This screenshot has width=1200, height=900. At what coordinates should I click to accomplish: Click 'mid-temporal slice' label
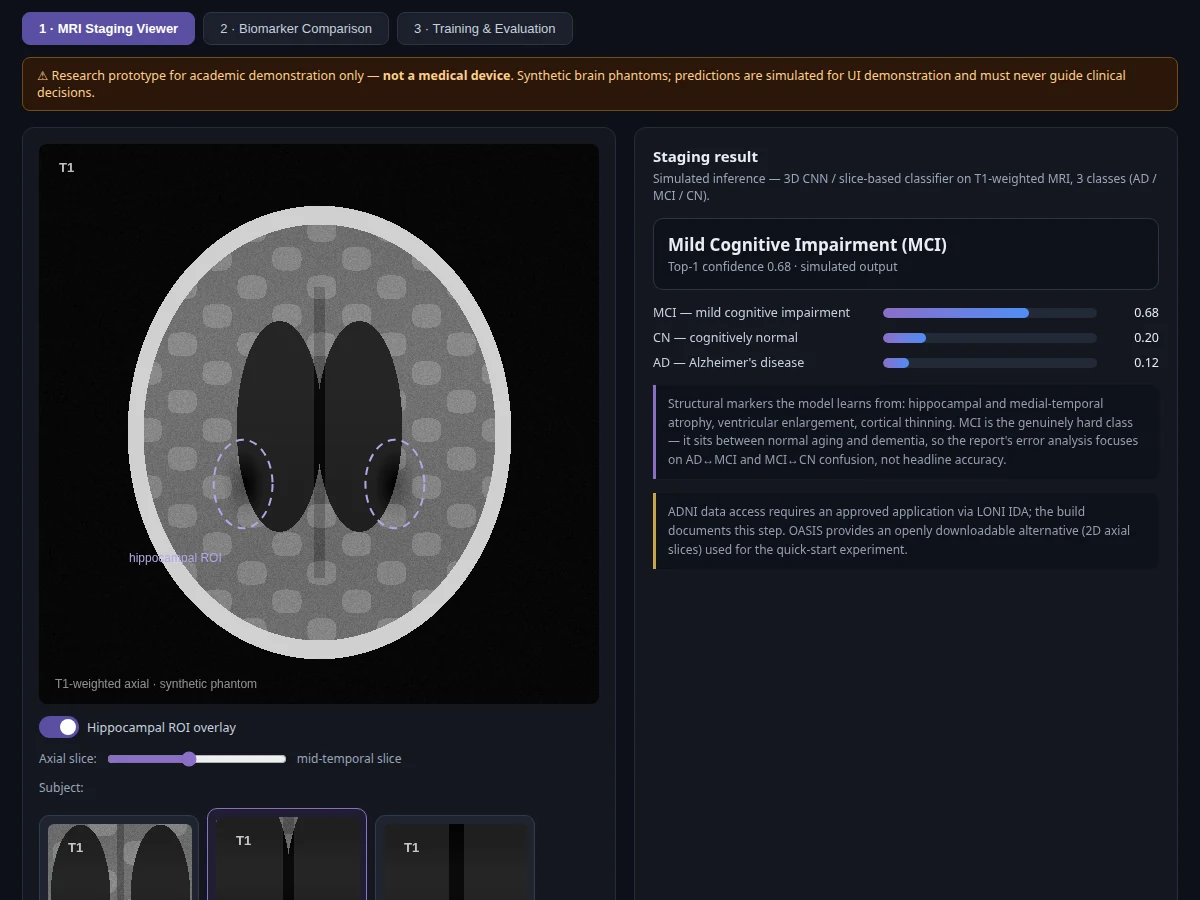349,759
